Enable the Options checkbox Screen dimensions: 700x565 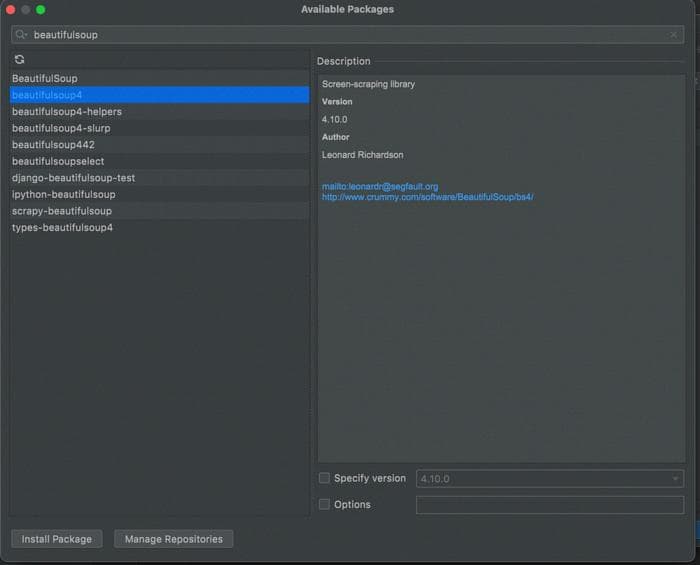[x=324, y=504]
